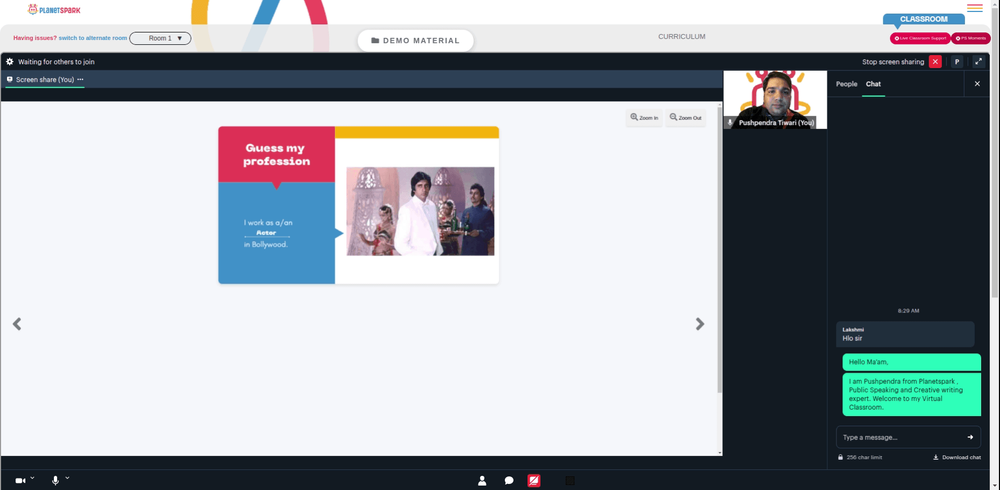
Task: Click the 'Guess my profession' slide heading
Action: pyautogui.click(x=277, y=154)
